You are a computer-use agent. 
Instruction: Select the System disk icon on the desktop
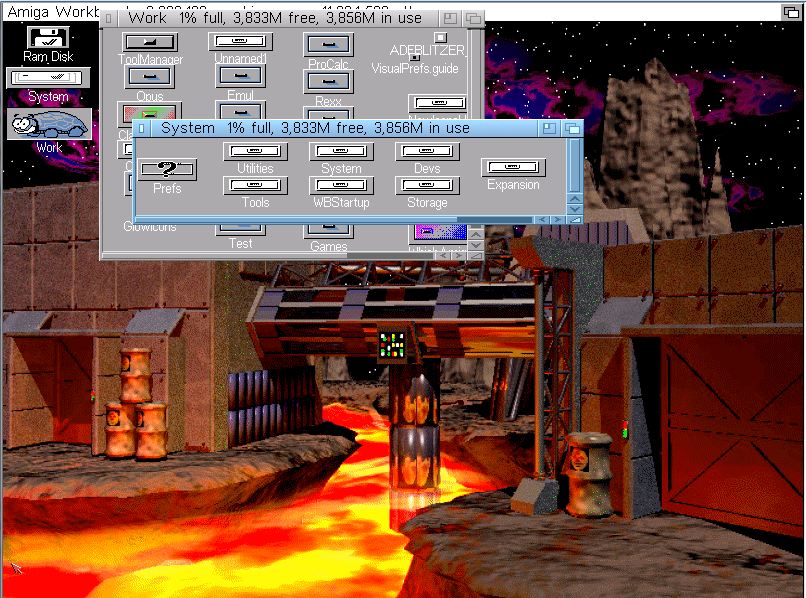point(48,78)
